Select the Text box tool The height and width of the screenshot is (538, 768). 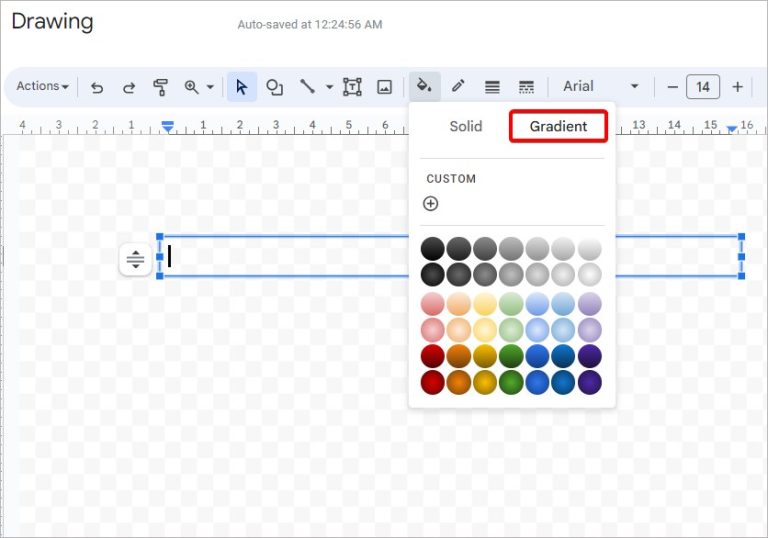[x=352, y=87]
